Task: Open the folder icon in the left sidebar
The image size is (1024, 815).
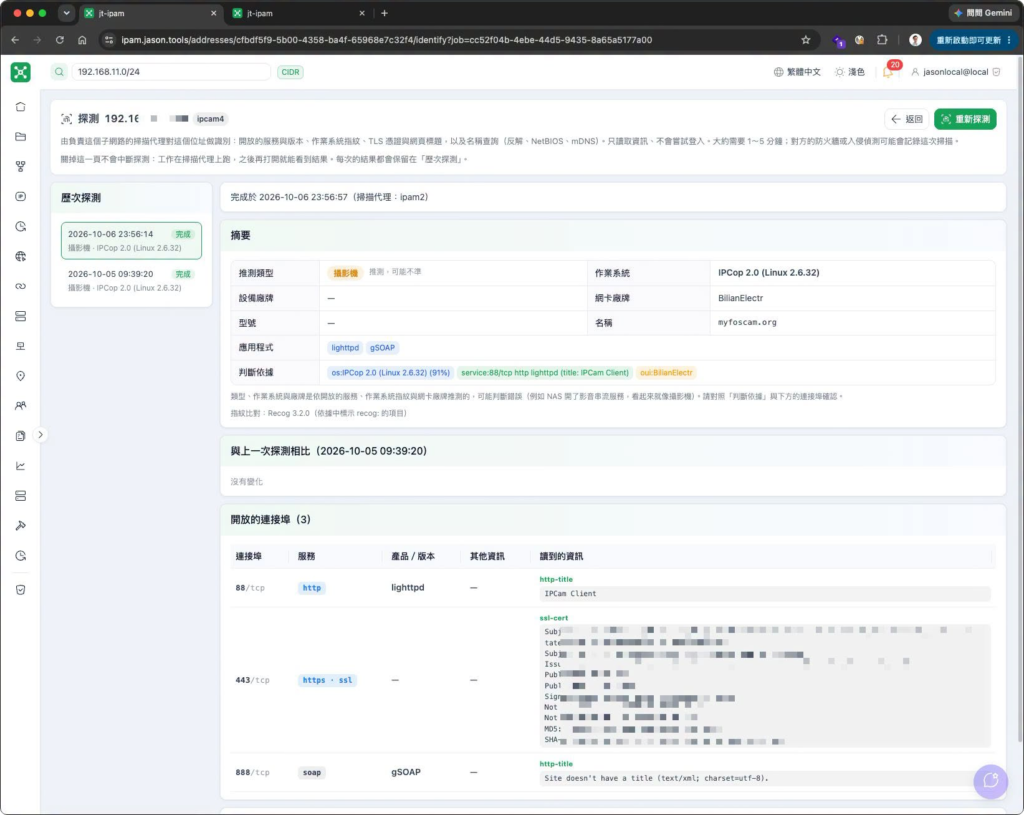Action: tap(21, 136)
